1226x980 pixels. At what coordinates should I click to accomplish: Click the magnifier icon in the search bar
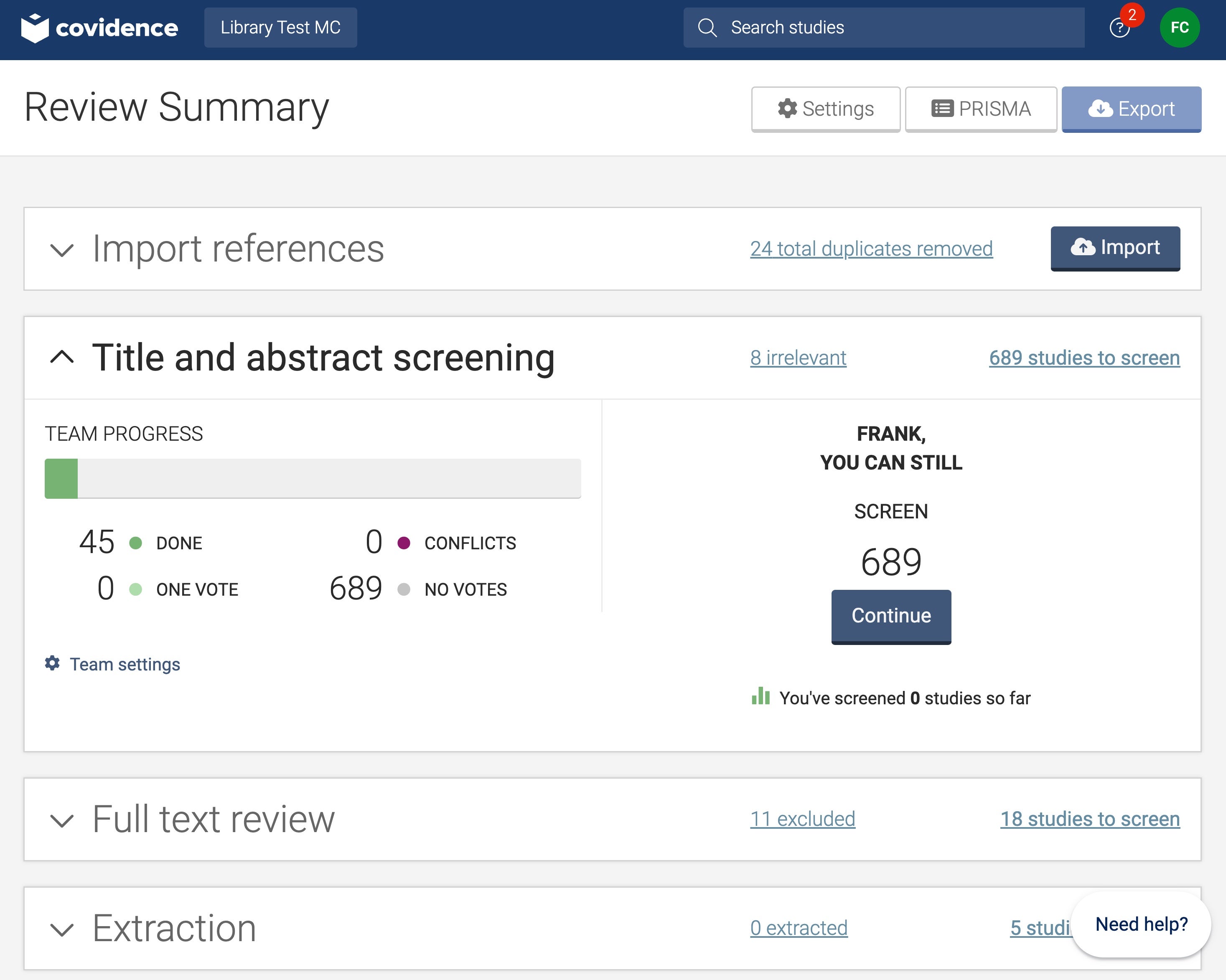point(707,27)
